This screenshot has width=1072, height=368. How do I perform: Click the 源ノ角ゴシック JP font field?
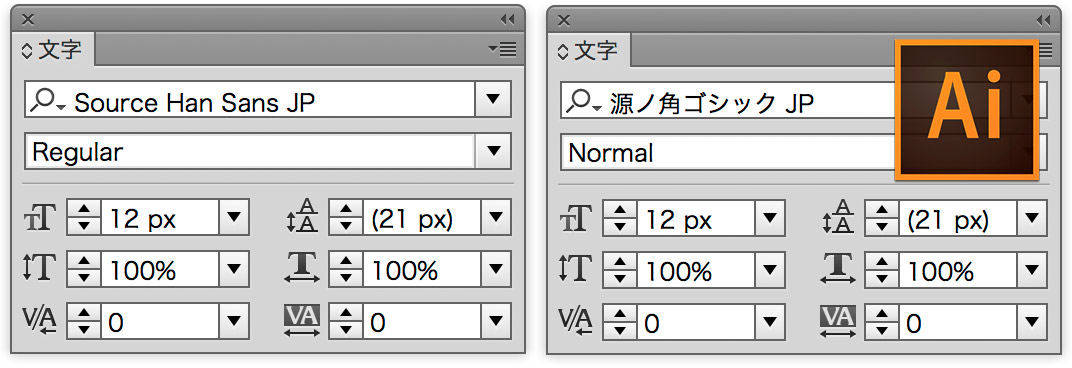coord(727,101)
